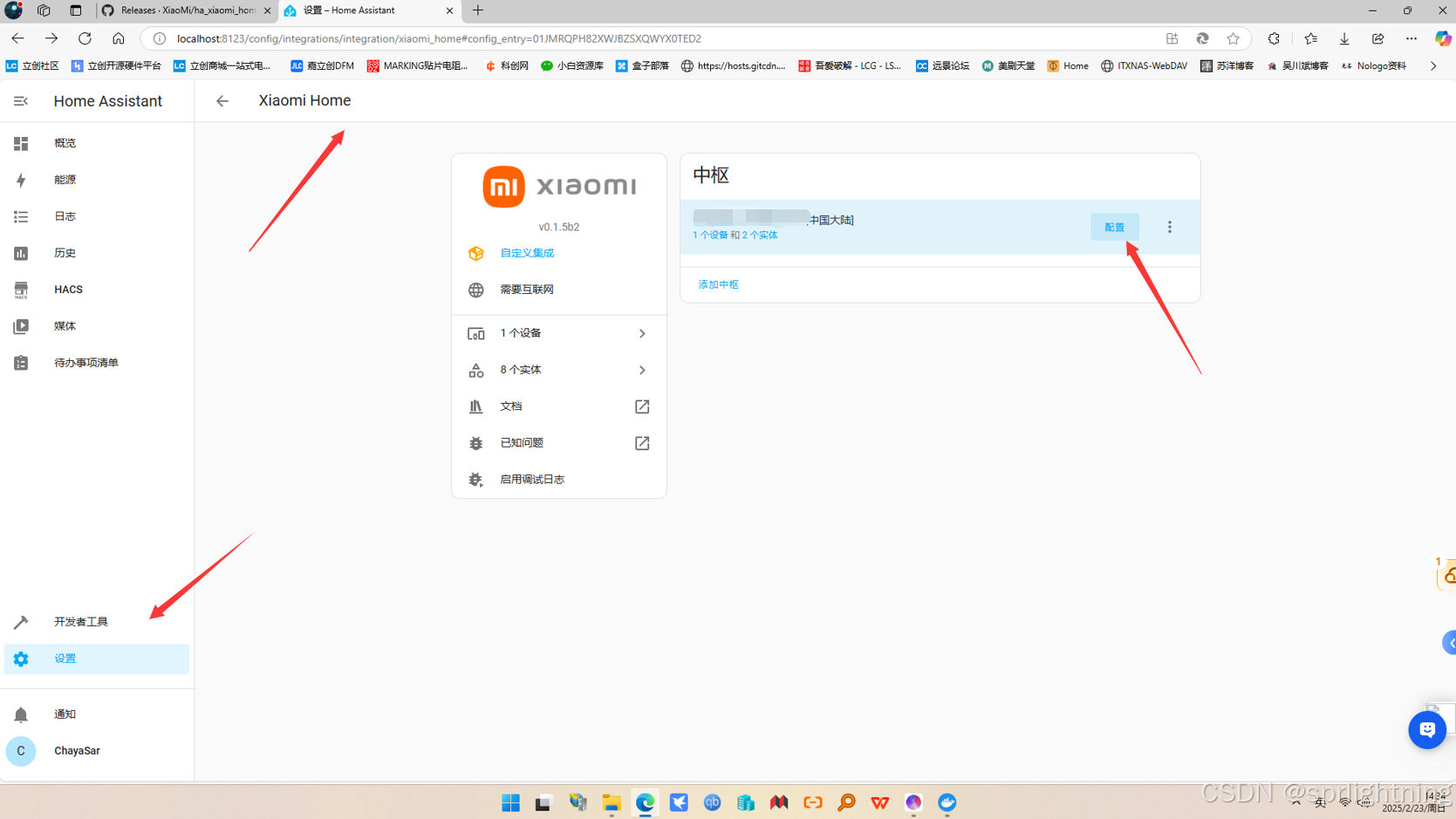
Task: Open the 历史 history page
Action: [97, 253]
